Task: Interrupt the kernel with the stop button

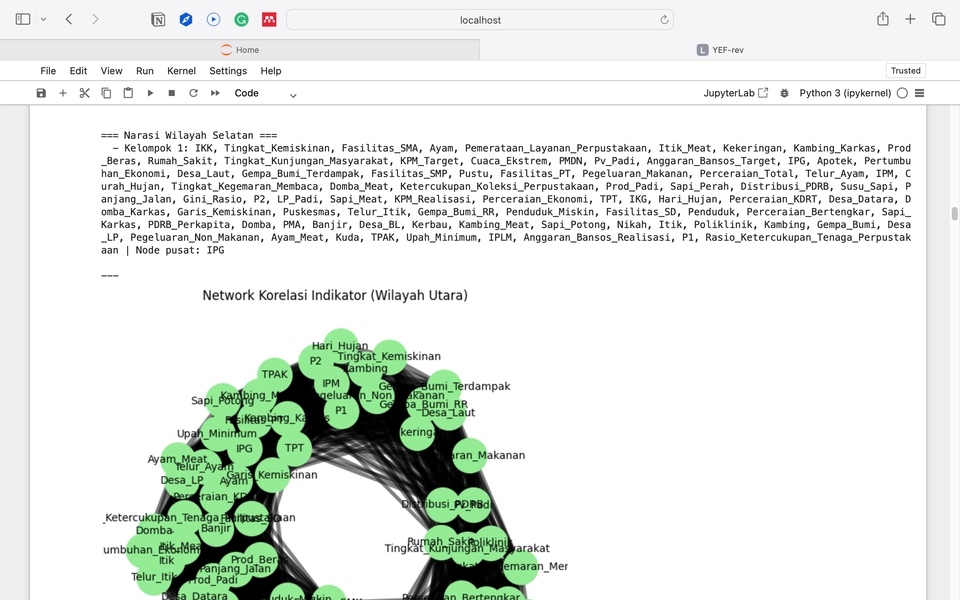Action: click(172, 93)
